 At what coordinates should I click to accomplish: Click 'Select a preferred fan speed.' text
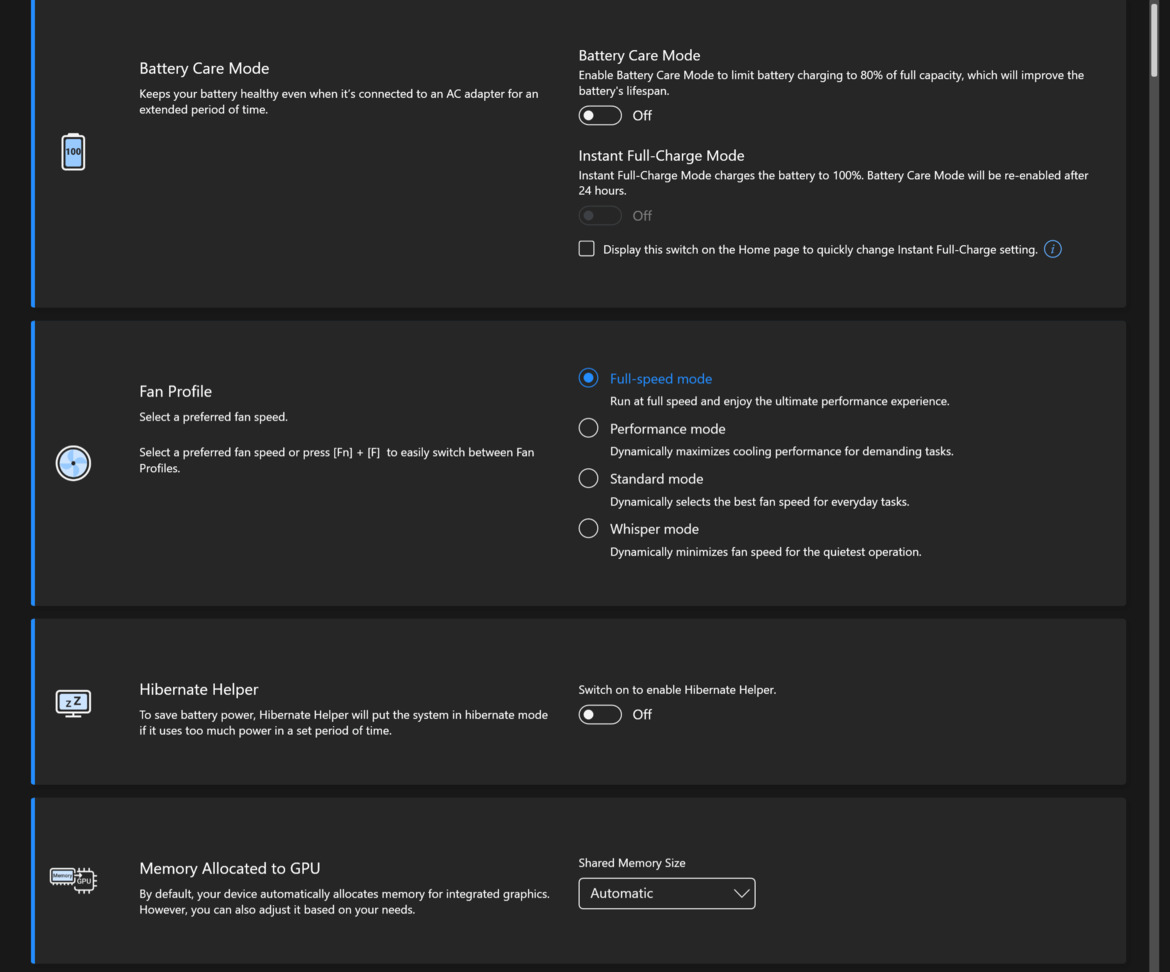pyautogui.click(x=213, y=417)
